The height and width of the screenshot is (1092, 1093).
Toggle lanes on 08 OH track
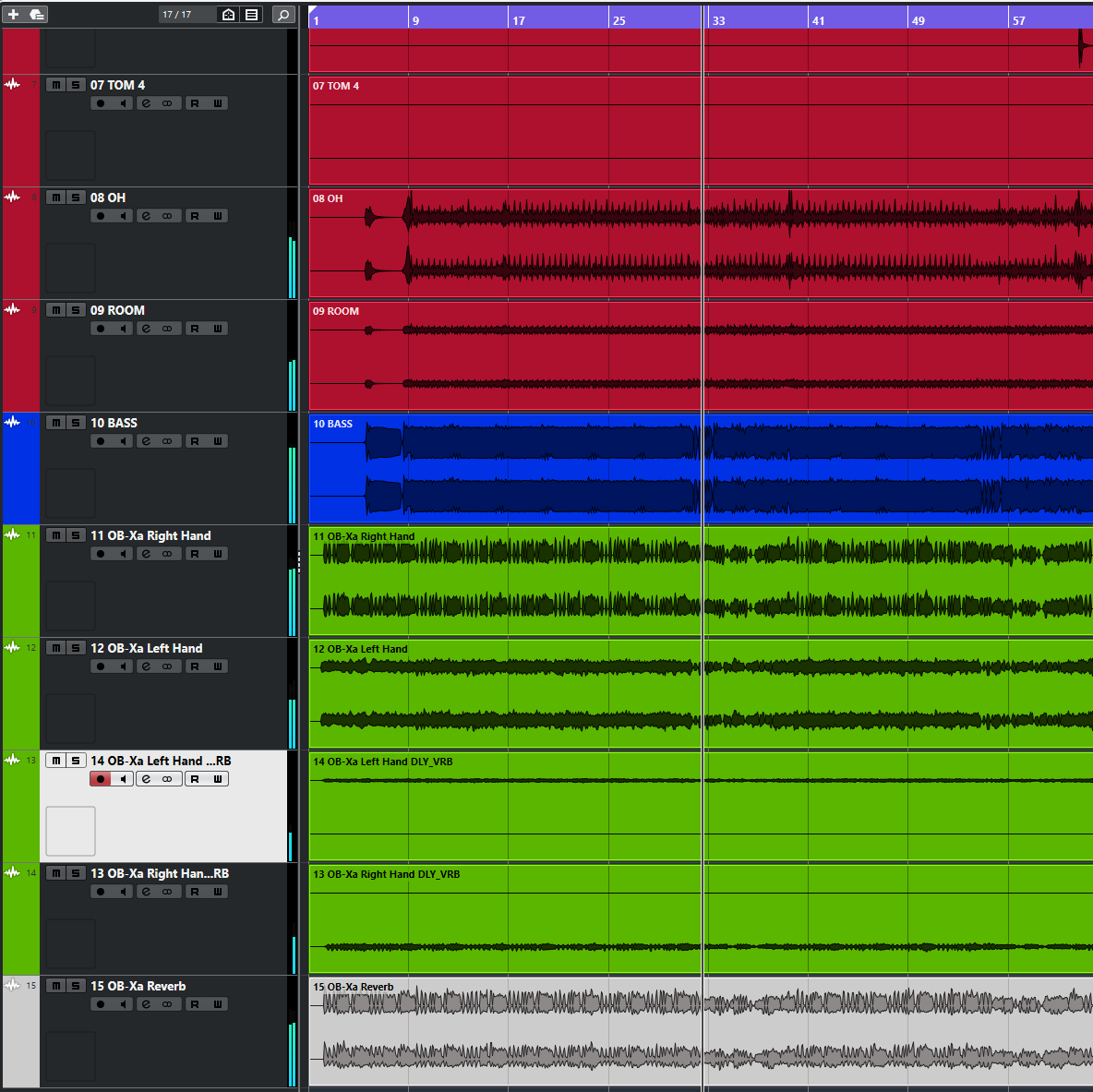(x=167, y=216)
